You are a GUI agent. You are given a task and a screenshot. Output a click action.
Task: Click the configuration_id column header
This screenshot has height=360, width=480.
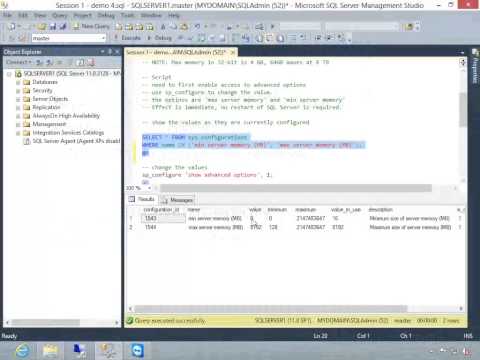pos(161,210)
